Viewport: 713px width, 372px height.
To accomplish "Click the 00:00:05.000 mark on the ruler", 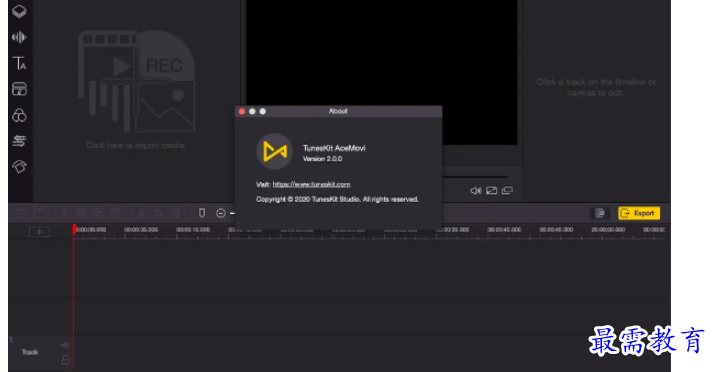I will (x=141, y=230).
